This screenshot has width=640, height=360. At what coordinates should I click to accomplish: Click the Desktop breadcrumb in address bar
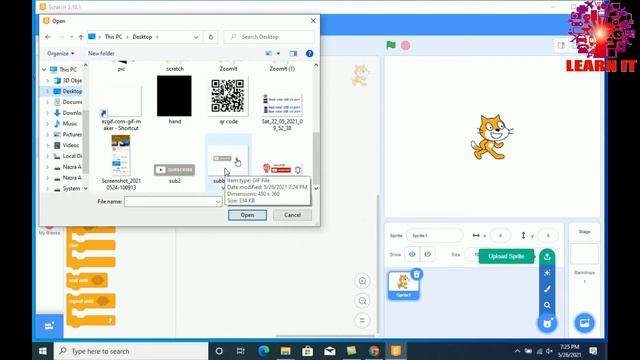click(142, 37)
